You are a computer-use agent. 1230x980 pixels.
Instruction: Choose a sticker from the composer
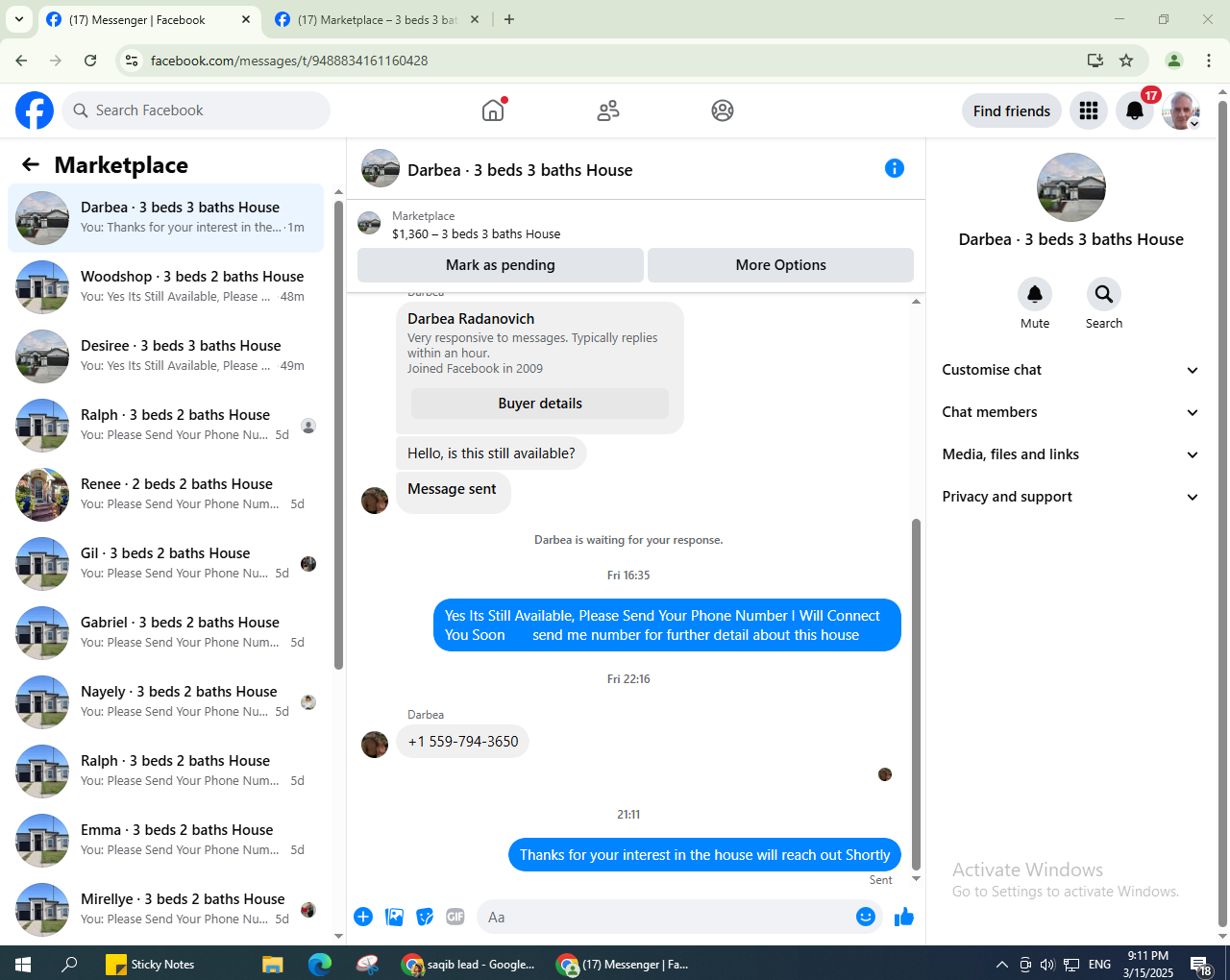(x=425, y=917)
